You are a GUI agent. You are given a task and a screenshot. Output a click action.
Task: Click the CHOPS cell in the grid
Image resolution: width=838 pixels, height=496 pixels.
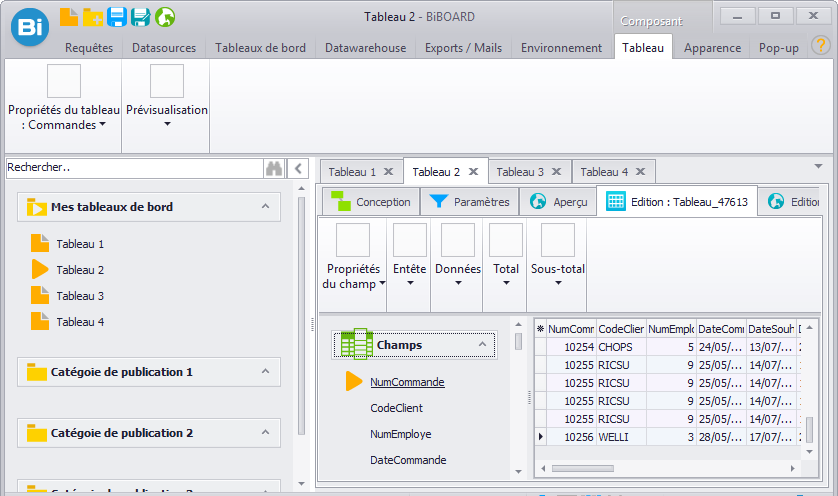pyautogui.click(x=621, y=347)
